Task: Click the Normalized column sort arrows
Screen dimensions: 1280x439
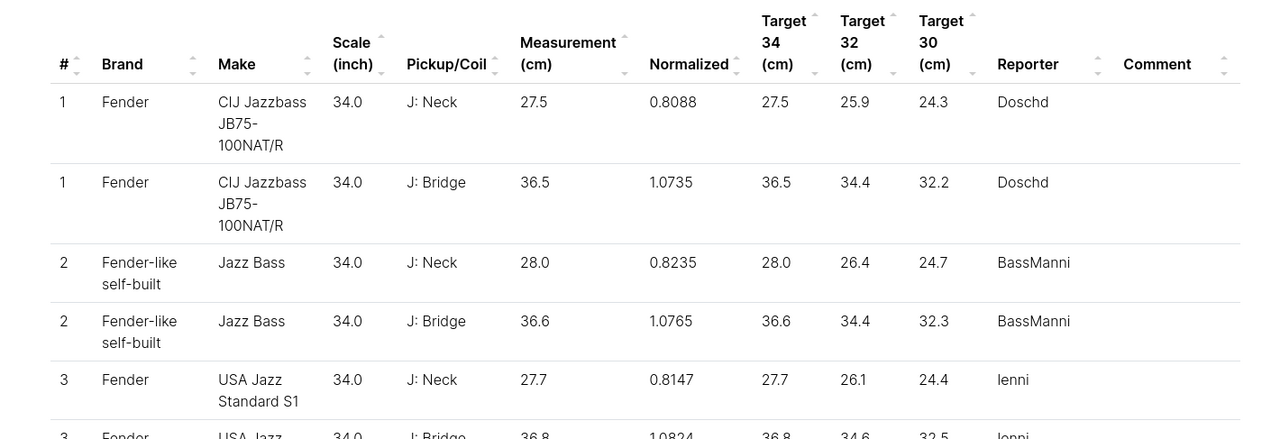Action: coord(737,65)
